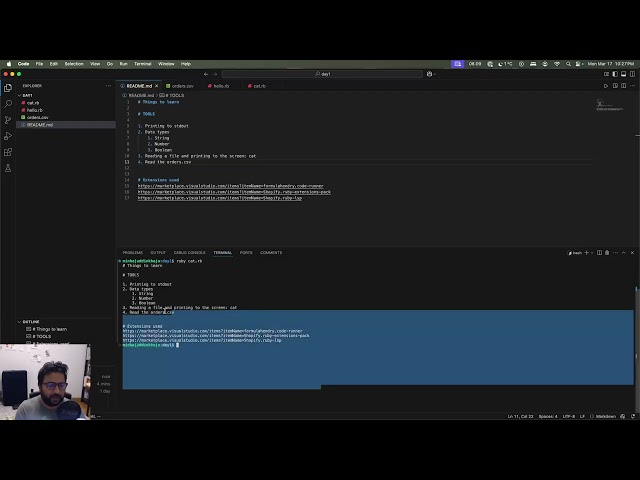Click Wi-Fi icon in macOS menu bar
The width and height of the screenshot is (640, 480).
tap(557, 64)
